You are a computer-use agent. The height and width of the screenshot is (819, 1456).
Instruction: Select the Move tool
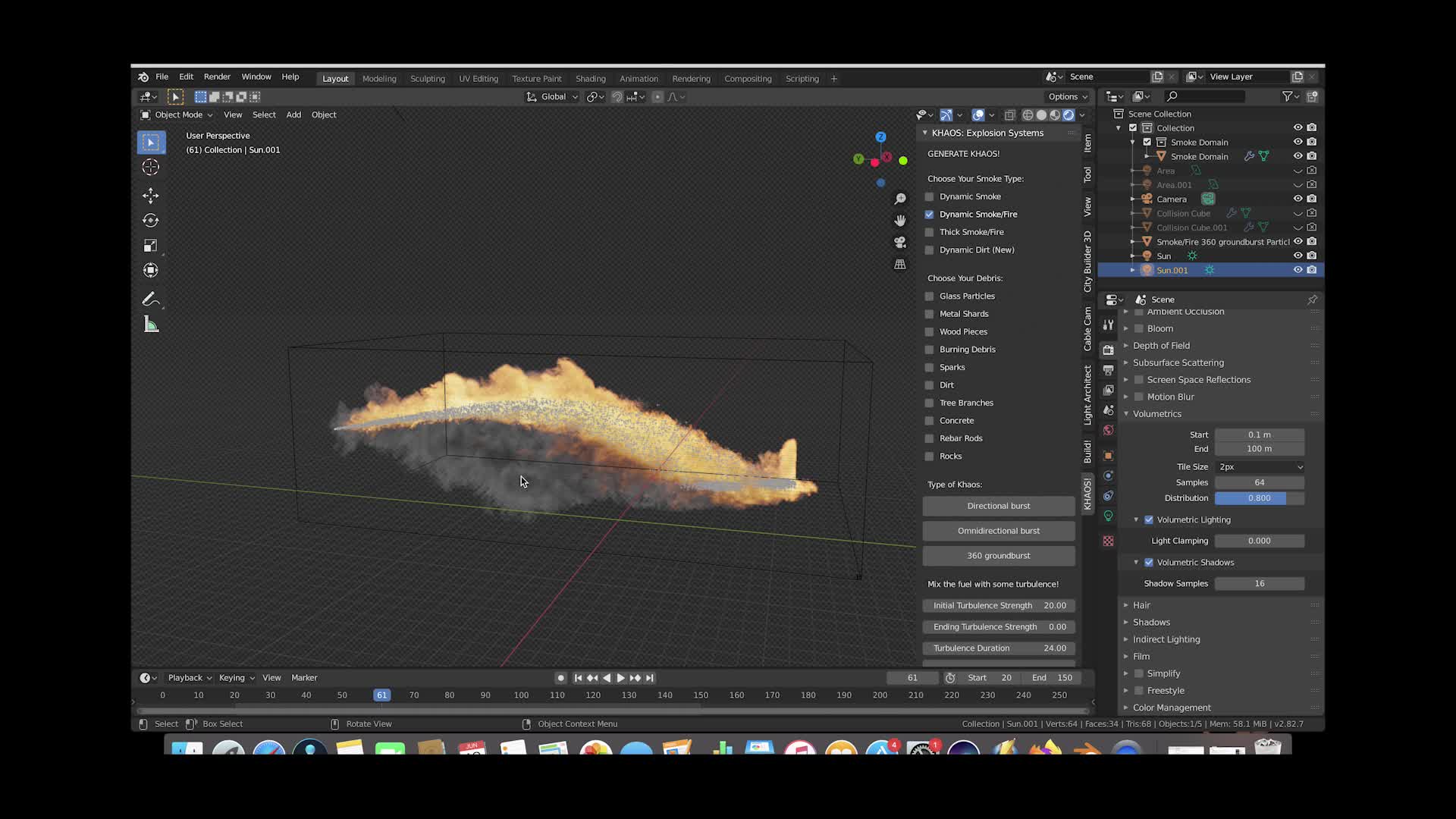150,195
